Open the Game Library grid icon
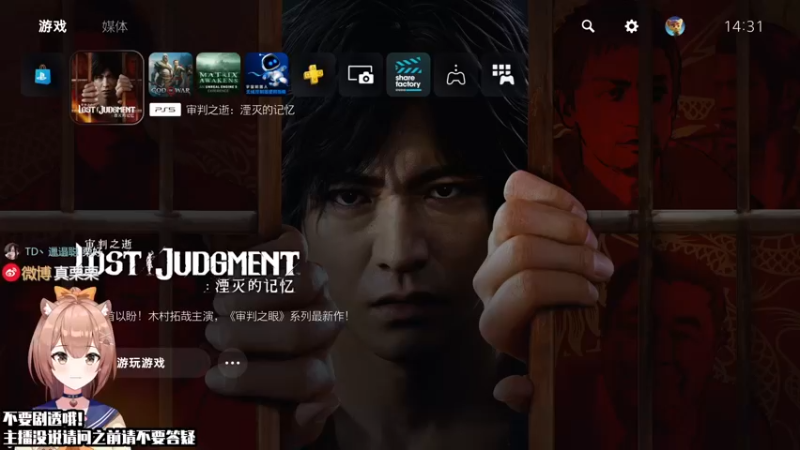This screenshot has width=800, height=450. pos(502,75)
